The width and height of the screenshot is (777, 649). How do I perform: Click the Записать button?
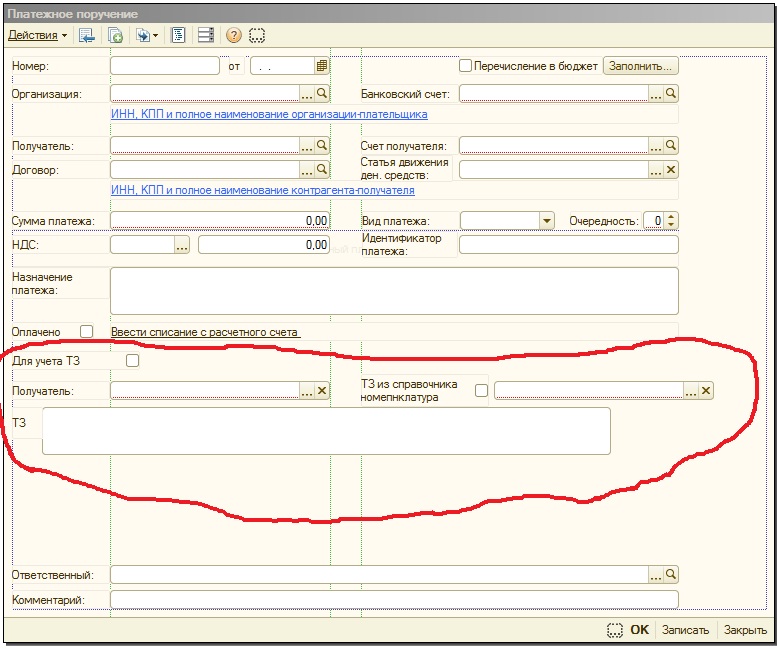pyautogui.click(x=685, y=630)
